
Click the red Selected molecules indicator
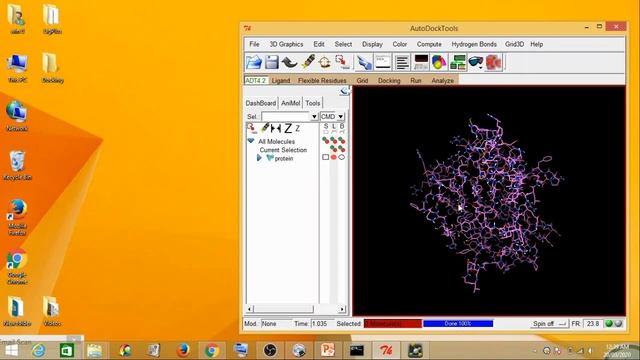click(x=393, y=323)
